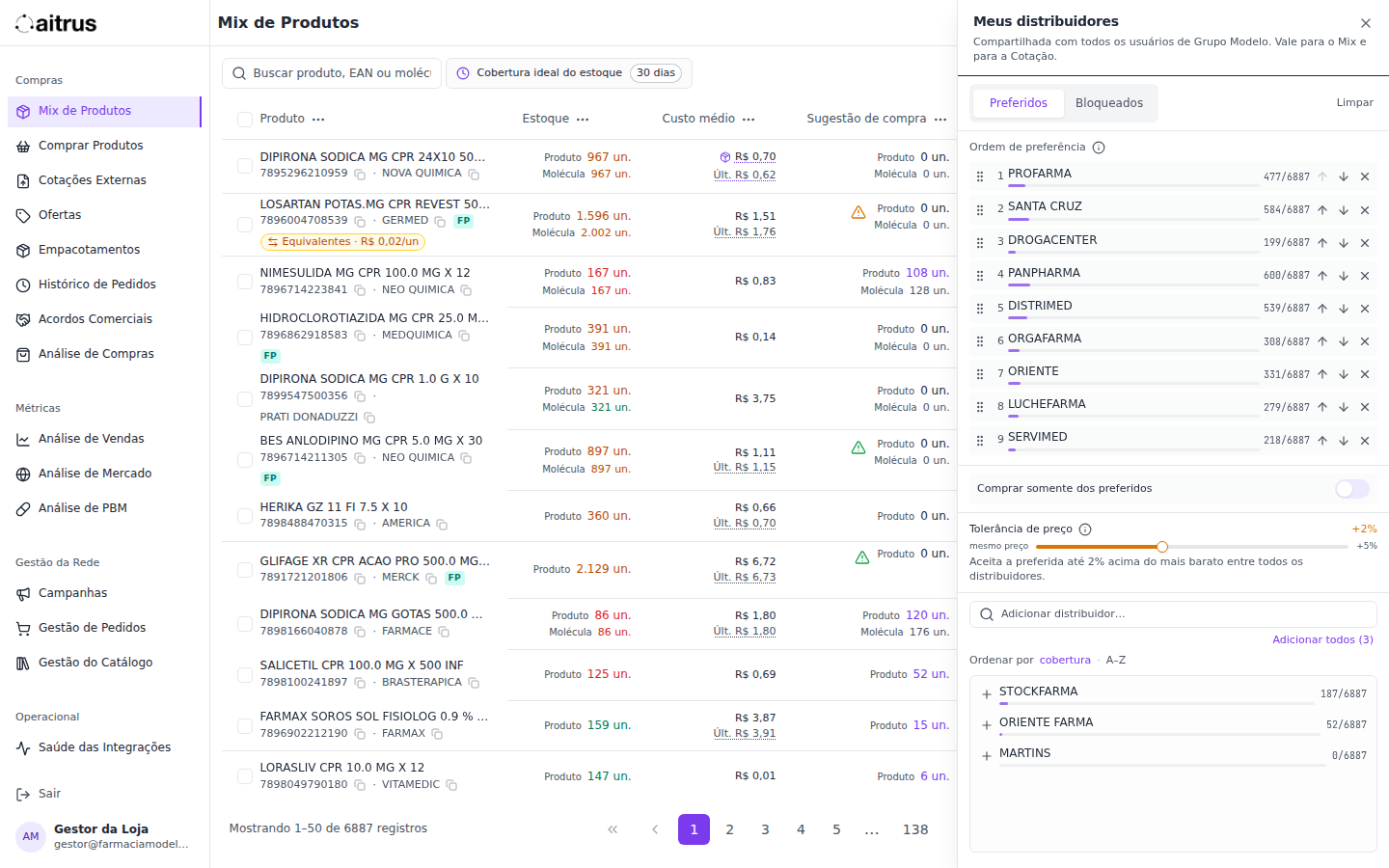Check the LORASLIV CPR row checkbox
Image resolution: width=1389 pixels, height=868 pixels.
[245, 776]
